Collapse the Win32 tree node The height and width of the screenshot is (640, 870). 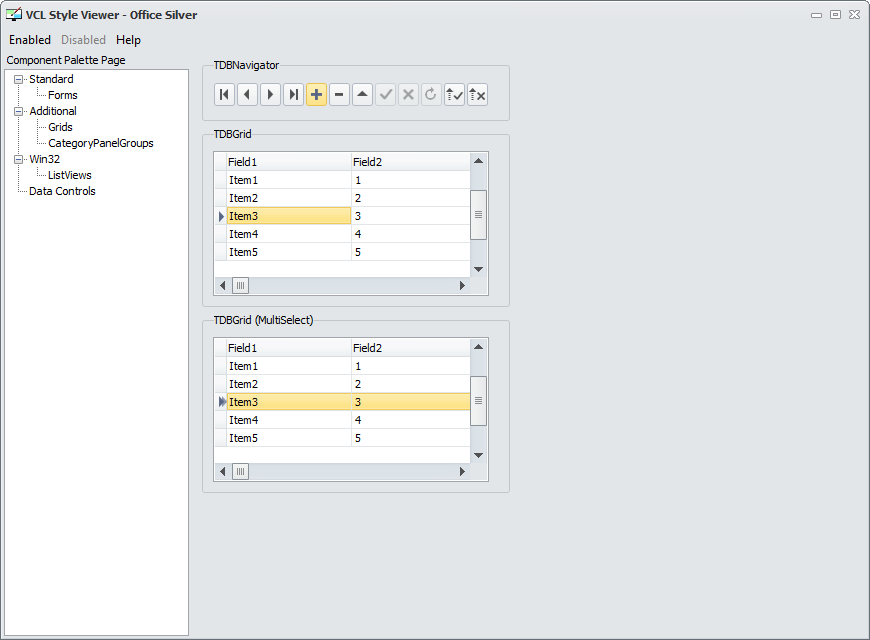coord(18,159)
